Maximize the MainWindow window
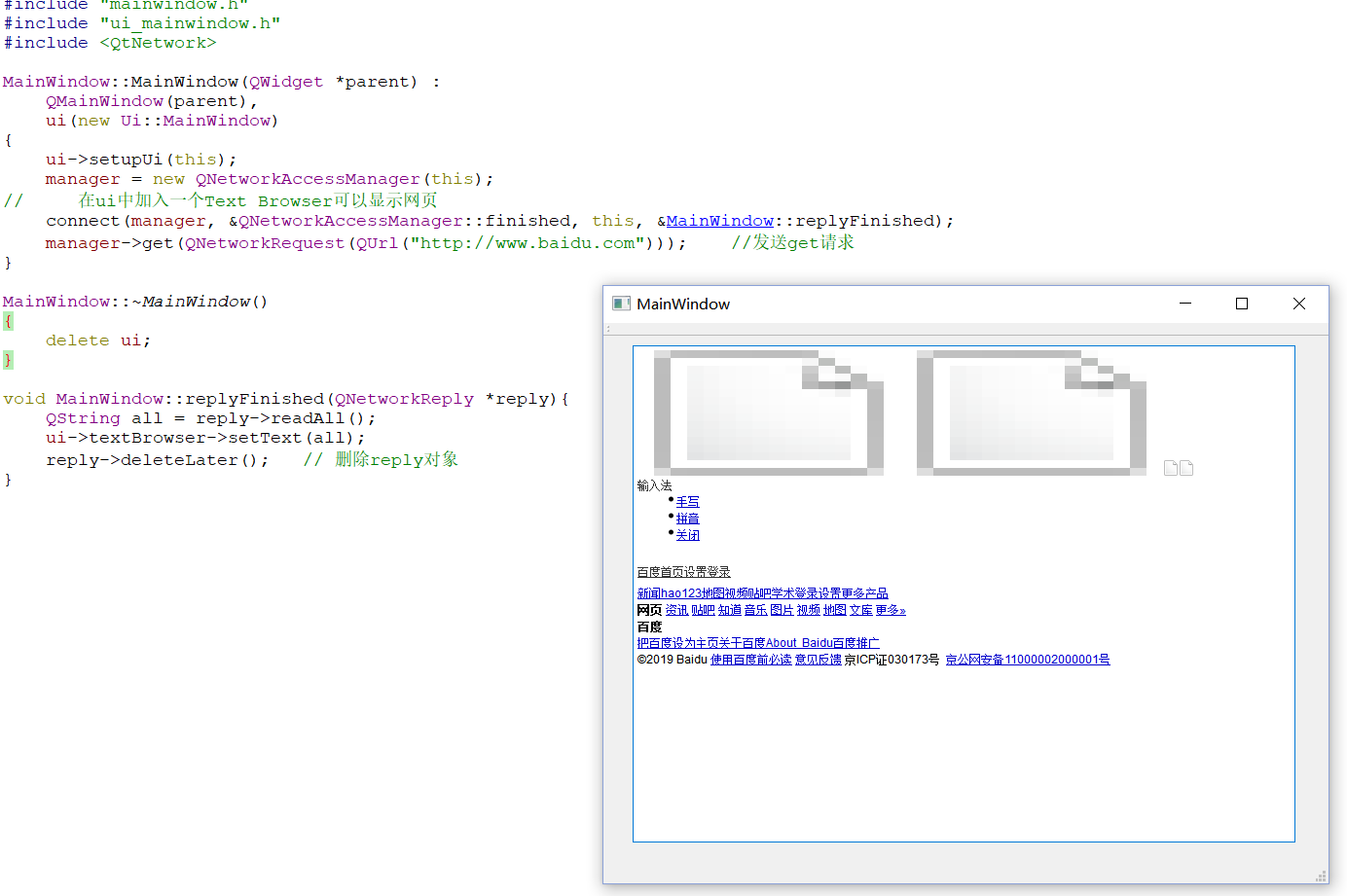1347x896 pixels. click(1242, 304)
